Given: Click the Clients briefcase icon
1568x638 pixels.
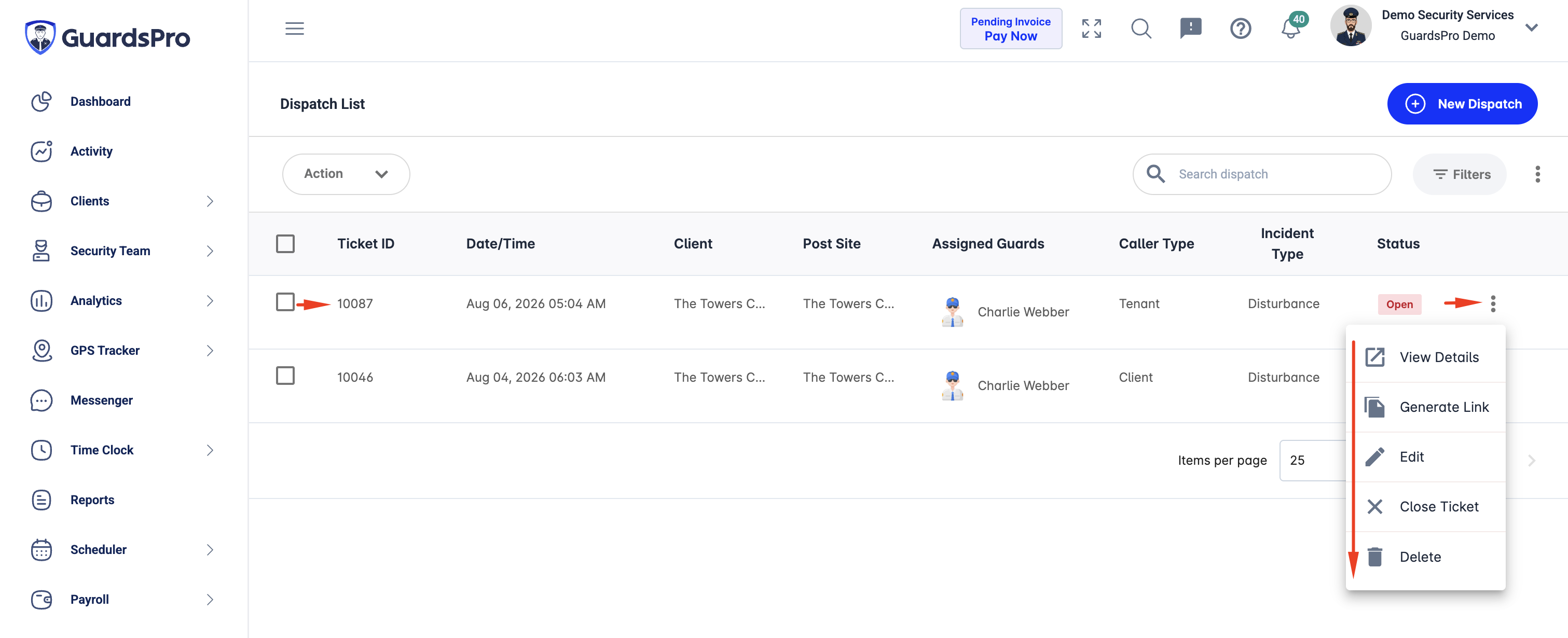Looking at the screenshot, I should tap(42, 201).
